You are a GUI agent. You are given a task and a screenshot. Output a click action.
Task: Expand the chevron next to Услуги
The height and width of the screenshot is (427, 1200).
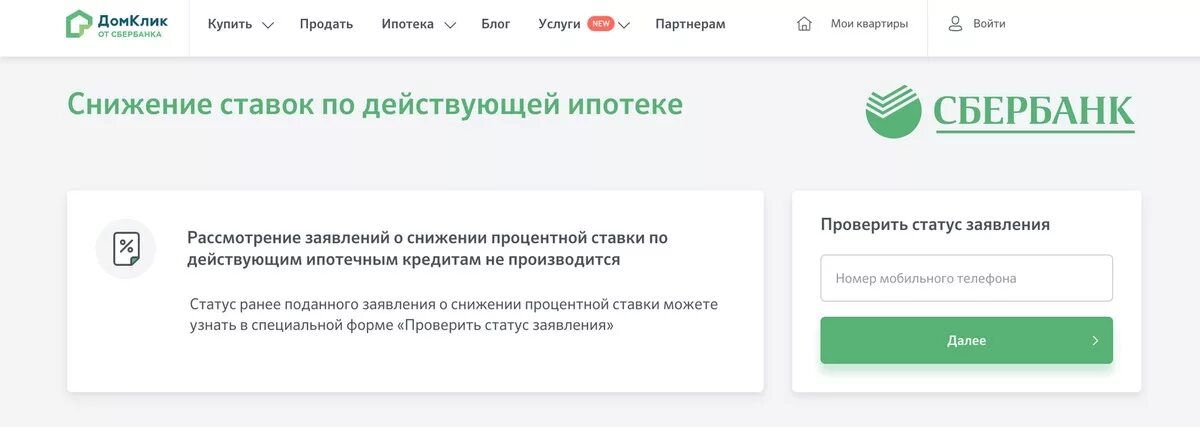pyautogui.click(x=624, y=25)
